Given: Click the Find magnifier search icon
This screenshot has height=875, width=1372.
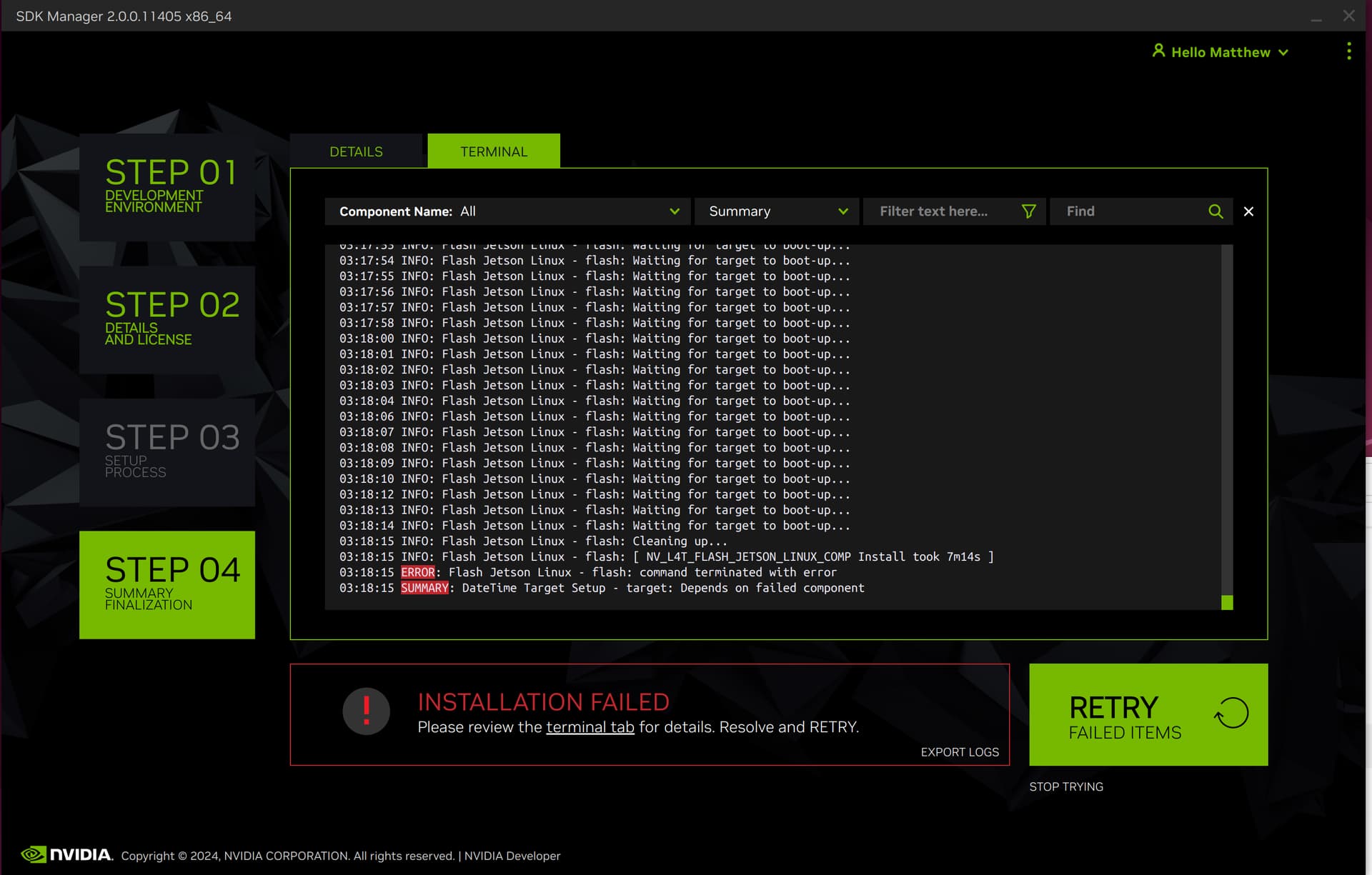Looking at the screenshot, I should coord(1216,211).
